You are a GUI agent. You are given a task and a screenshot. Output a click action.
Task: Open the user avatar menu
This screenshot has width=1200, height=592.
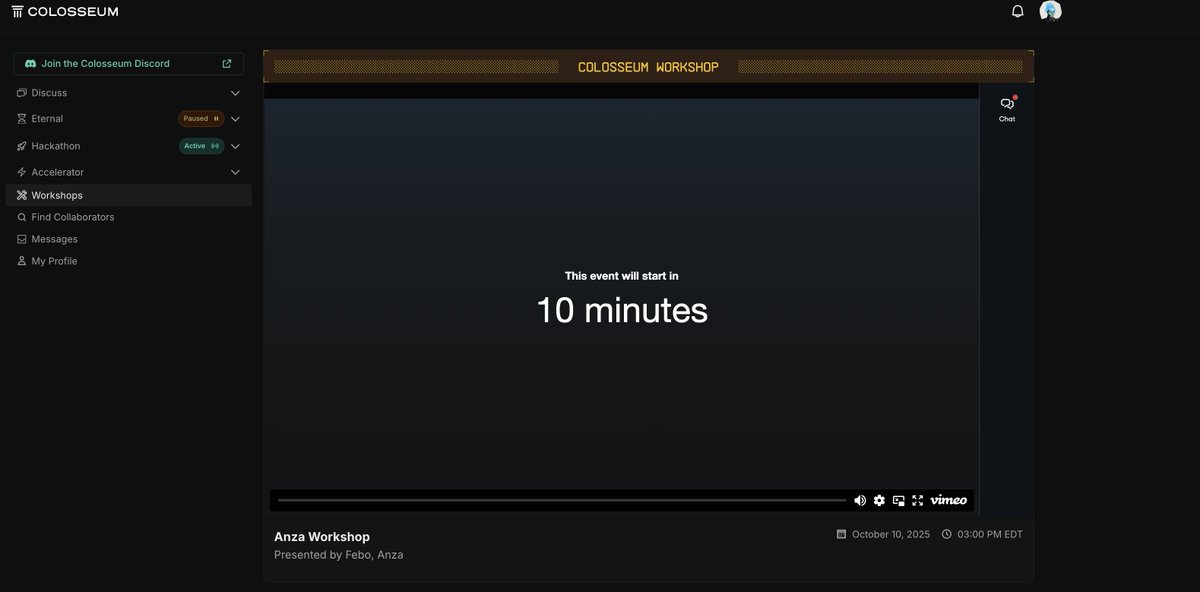(1050, 11)
